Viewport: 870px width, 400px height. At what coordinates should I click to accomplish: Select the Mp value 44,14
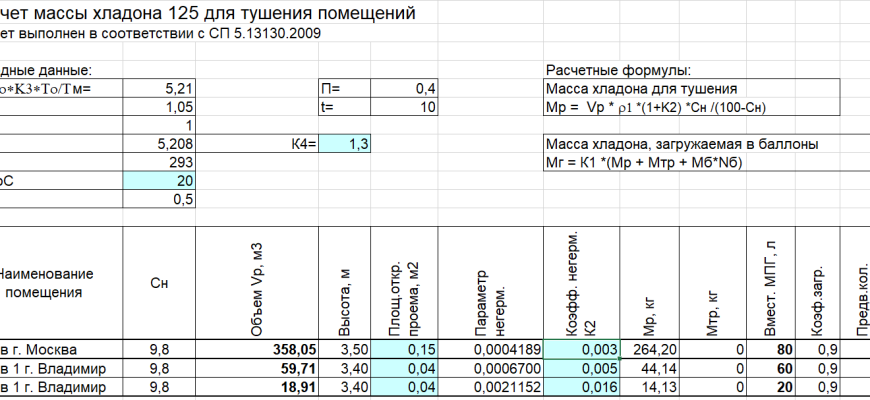[657, 368]
